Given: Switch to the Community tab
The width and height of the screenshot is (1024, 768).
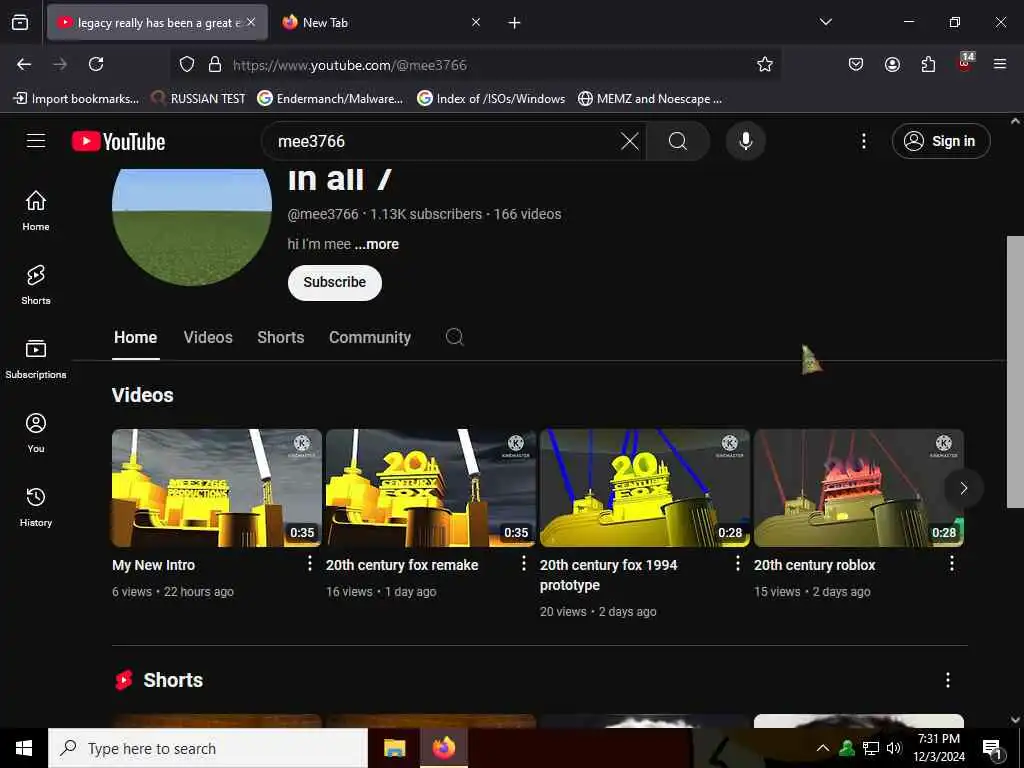Looking at the screenshot, I should point(370,338).
